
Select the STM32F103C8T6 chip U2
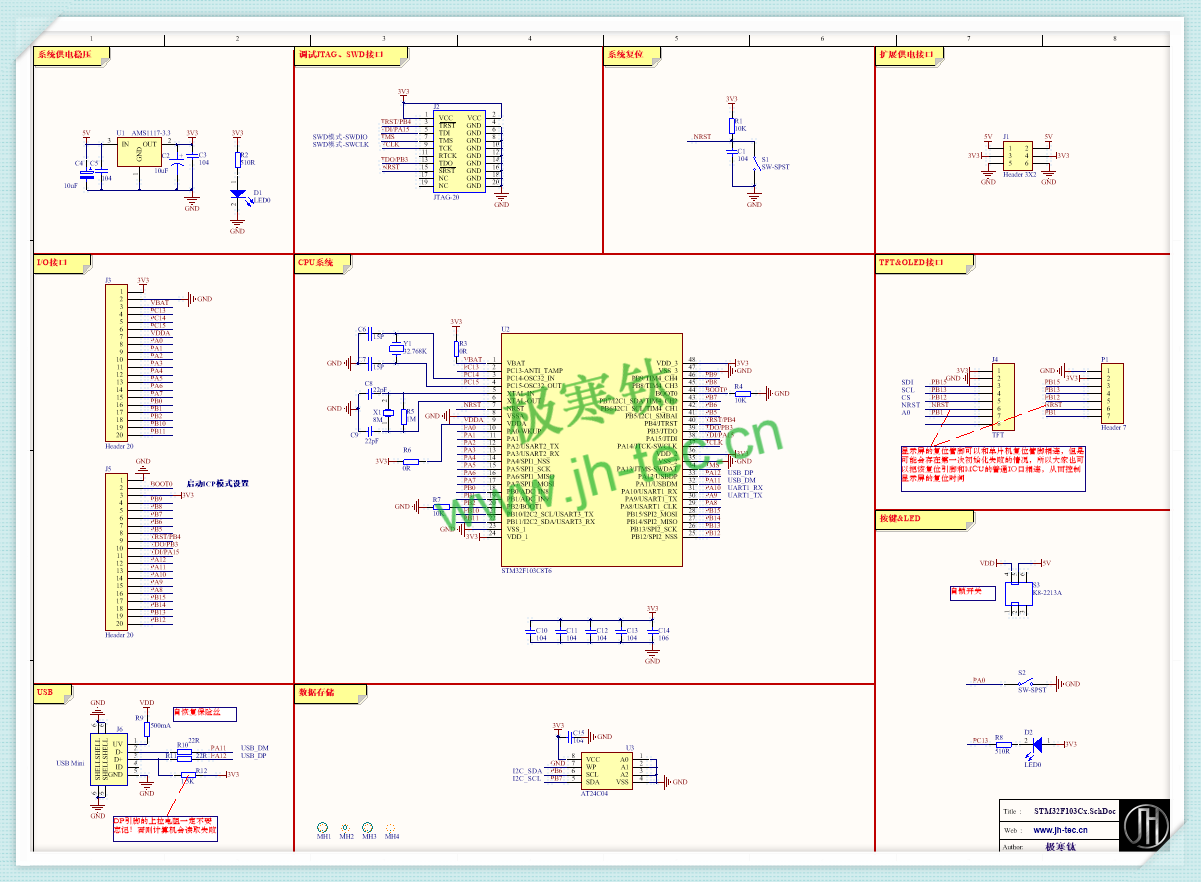(592, 450)
